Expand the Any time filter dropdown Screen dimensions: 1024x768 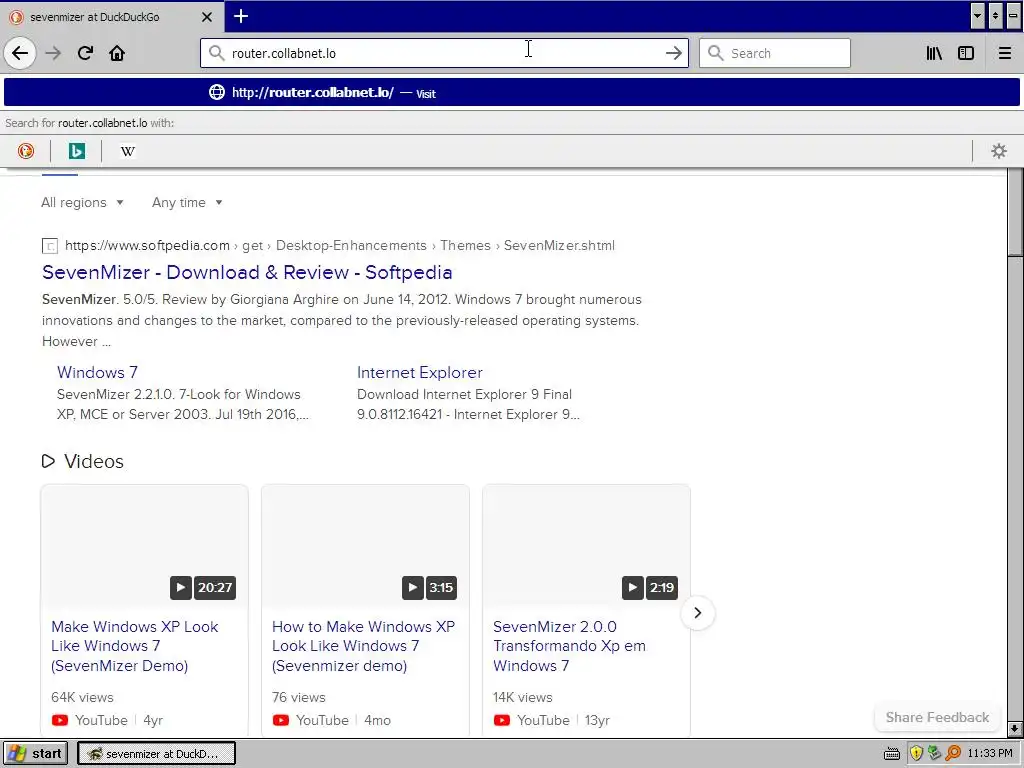187,202
